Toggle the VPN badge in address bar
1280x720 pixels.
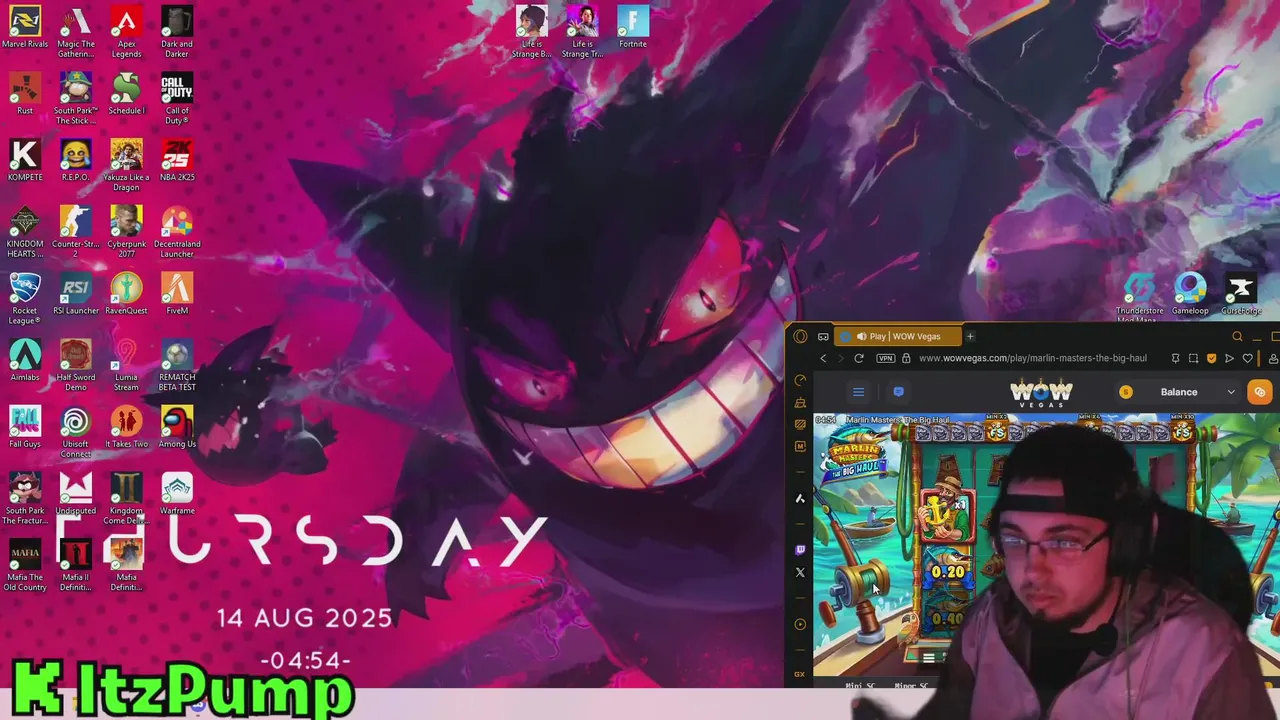[885, 358]
